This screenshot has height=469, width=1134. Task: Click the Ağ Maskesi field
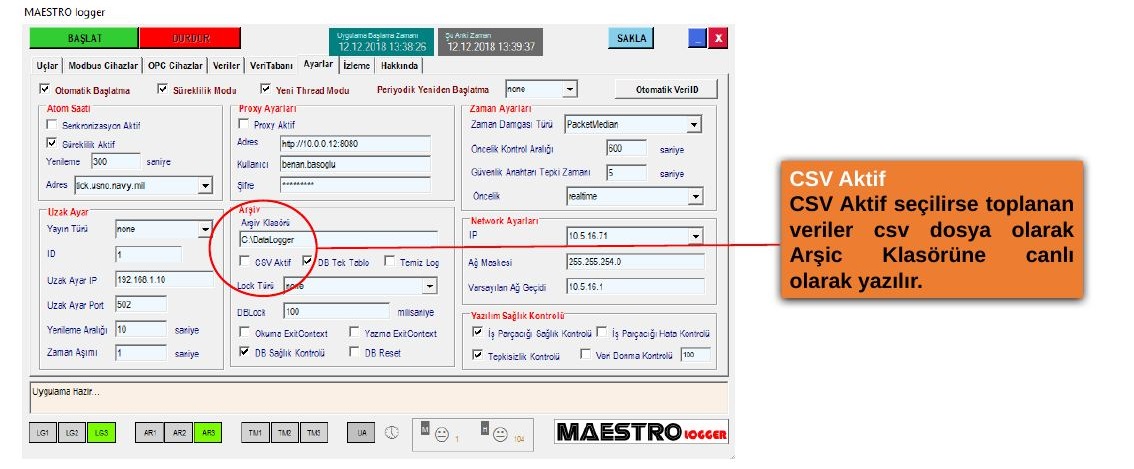(x=635, y=261)
